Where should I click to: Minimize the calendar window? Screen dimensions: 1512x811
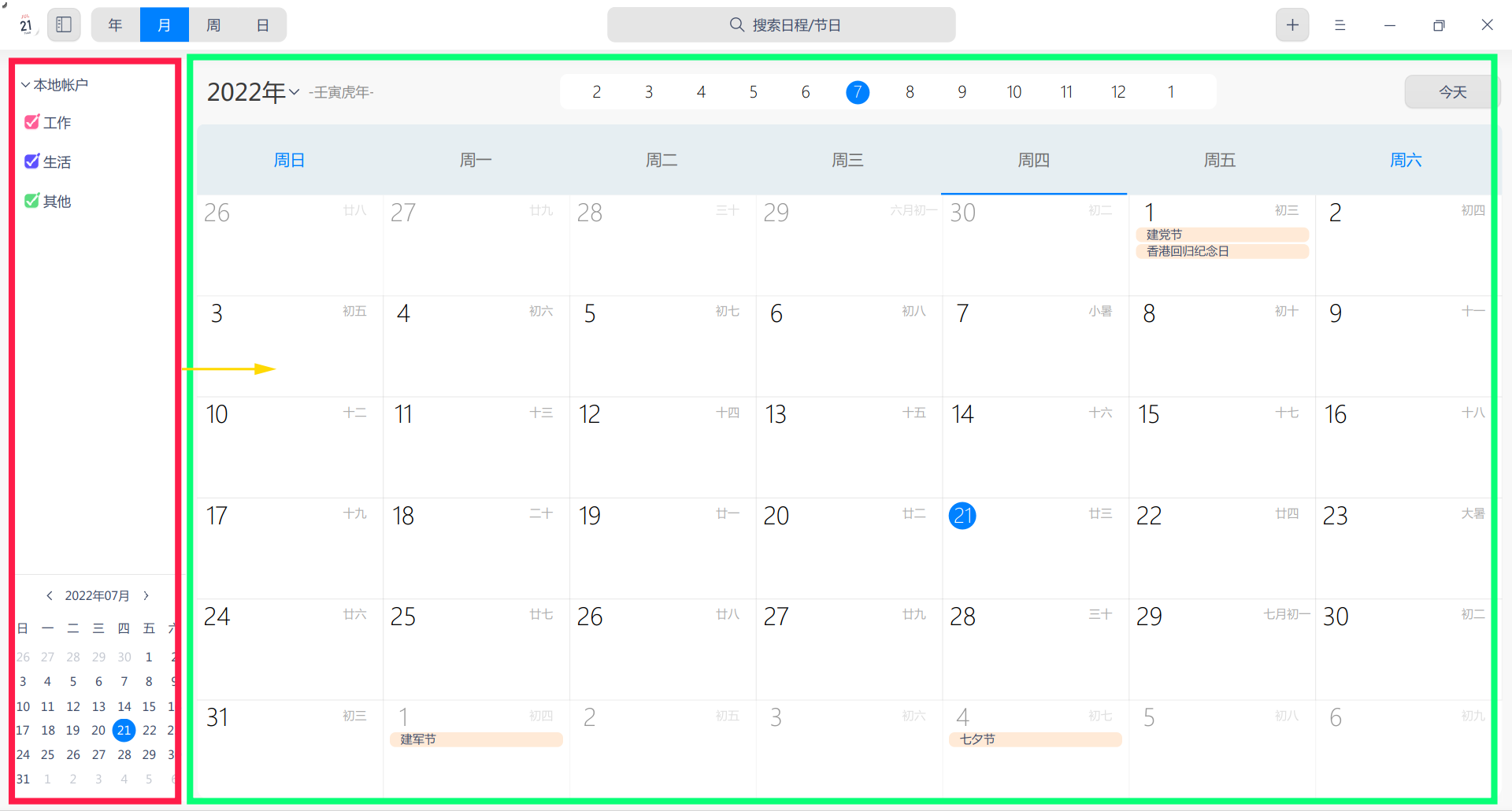pos(1390,25)
